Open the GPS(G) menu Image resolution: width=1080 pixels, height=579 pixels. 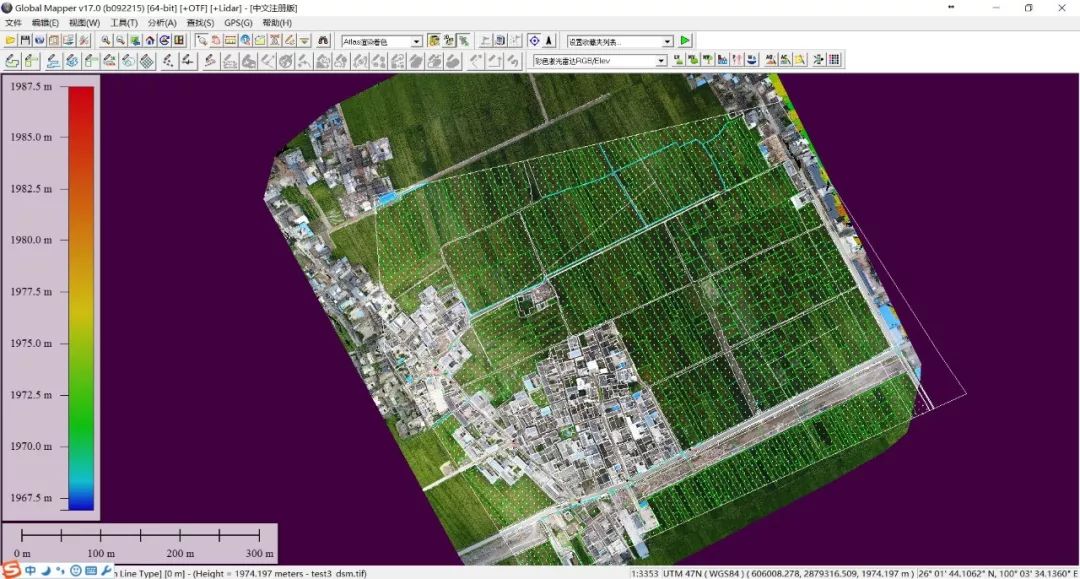[238, 22]
